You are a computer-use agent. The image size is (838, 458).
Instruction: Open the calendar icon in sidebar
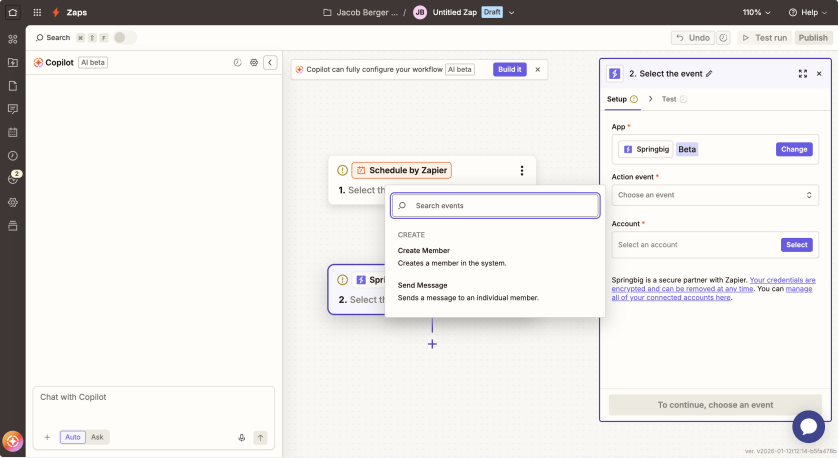(x=13, y=133)
